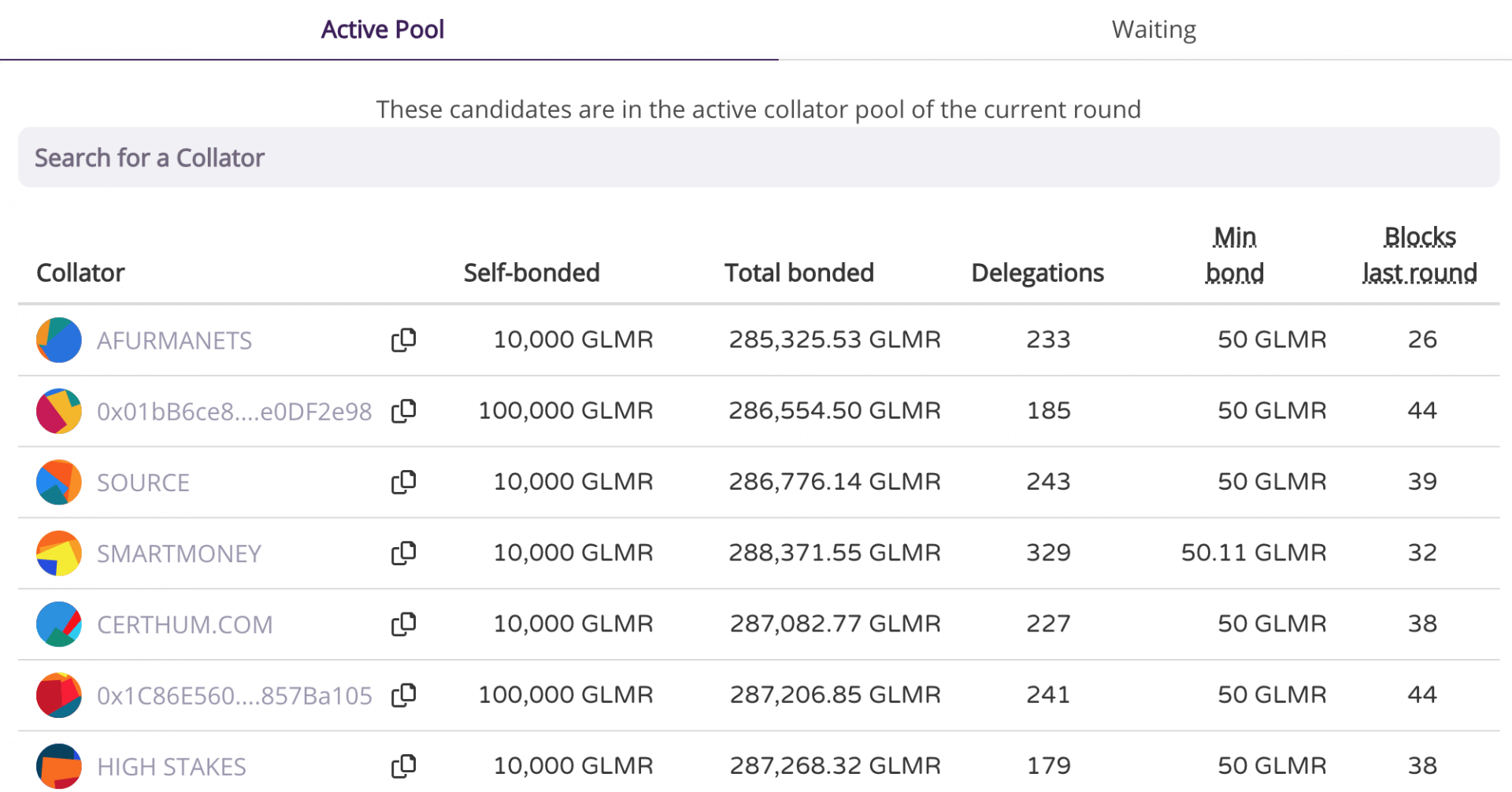Copy the 0x01bB6ce8 collator address

click(x=403, y=410)
